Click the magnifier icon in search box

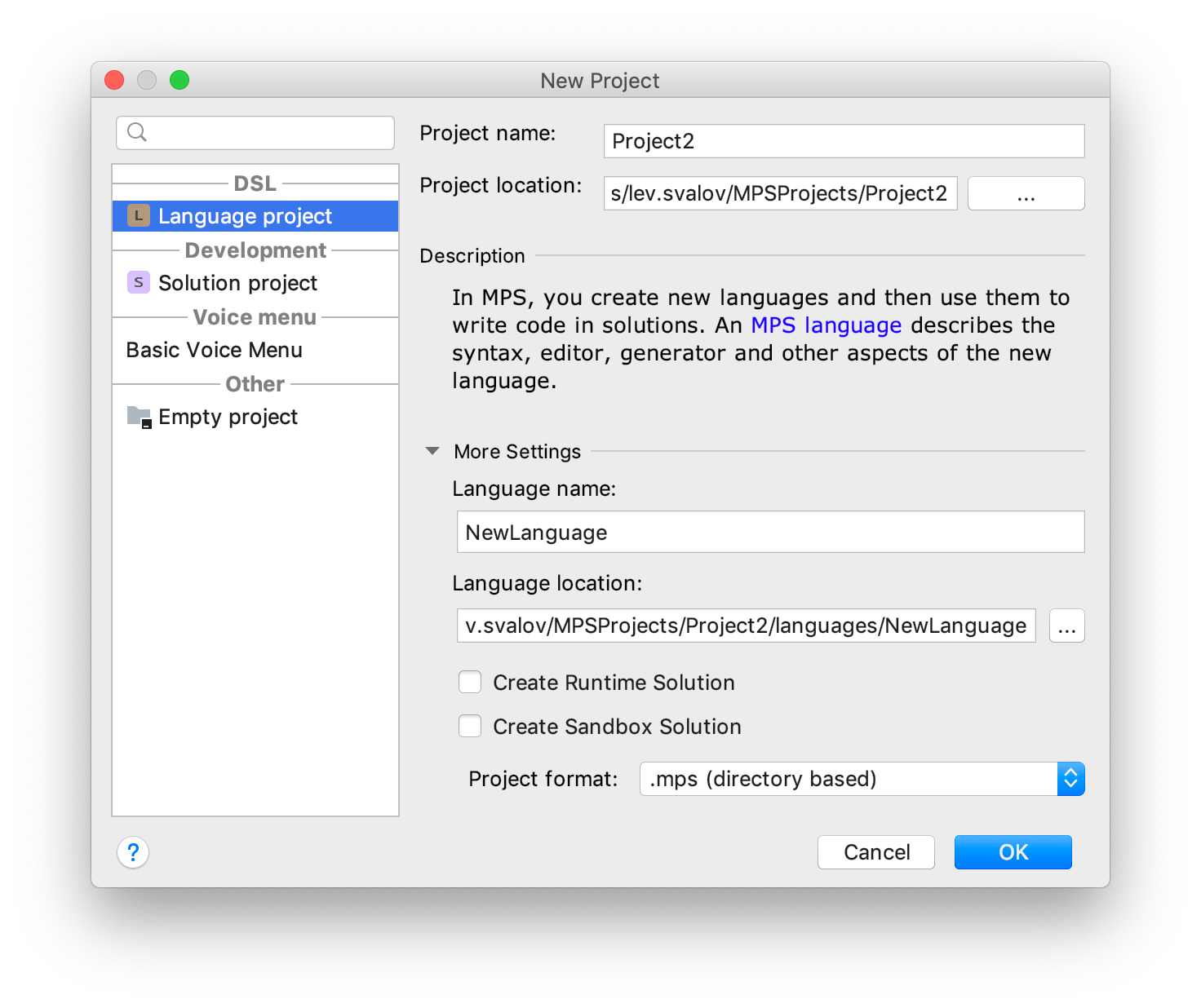137,132
